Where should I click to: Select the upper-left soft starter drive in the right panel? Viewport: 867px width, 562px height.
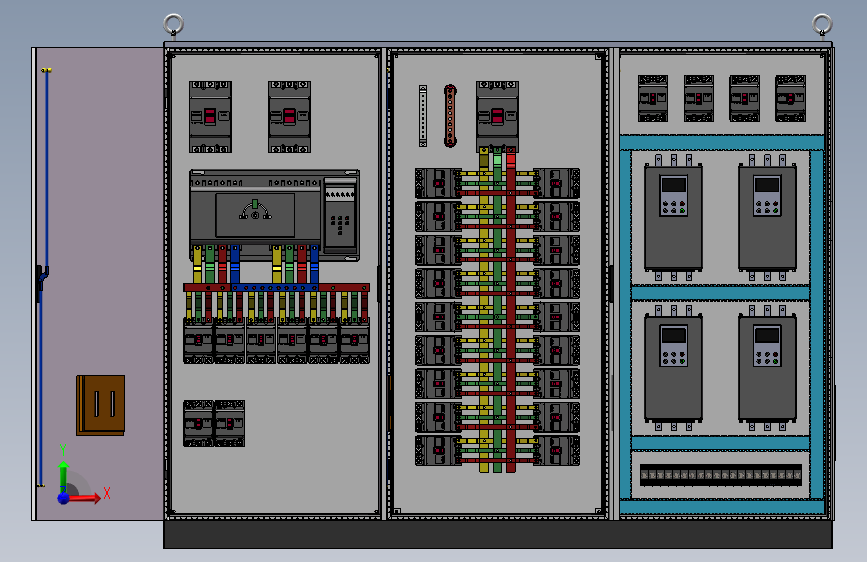tap(673, 218)
